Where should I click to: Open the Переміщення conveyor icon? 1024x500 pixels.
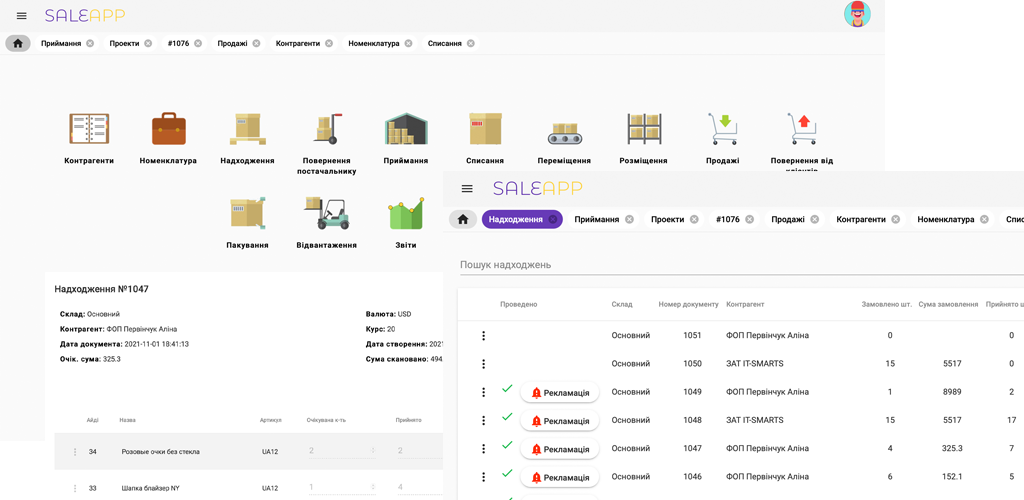coord(564,133)
